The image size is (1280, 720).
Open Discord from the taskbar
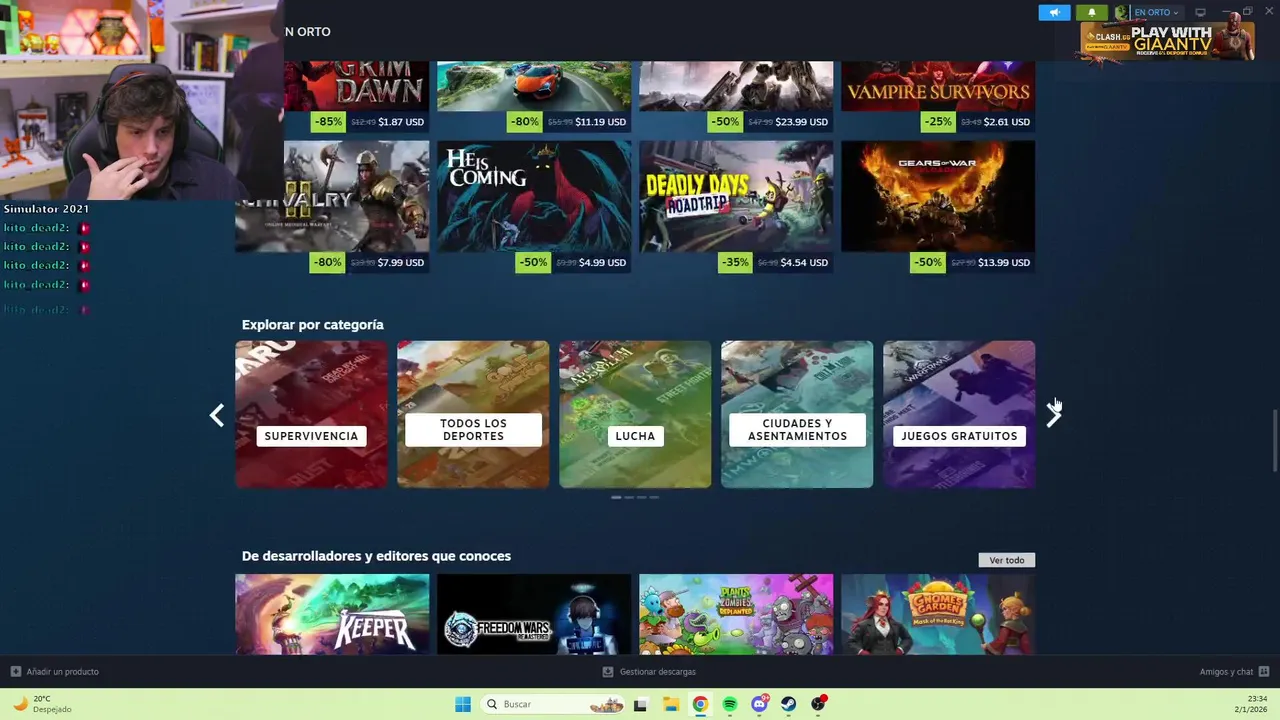pos(760,704)
